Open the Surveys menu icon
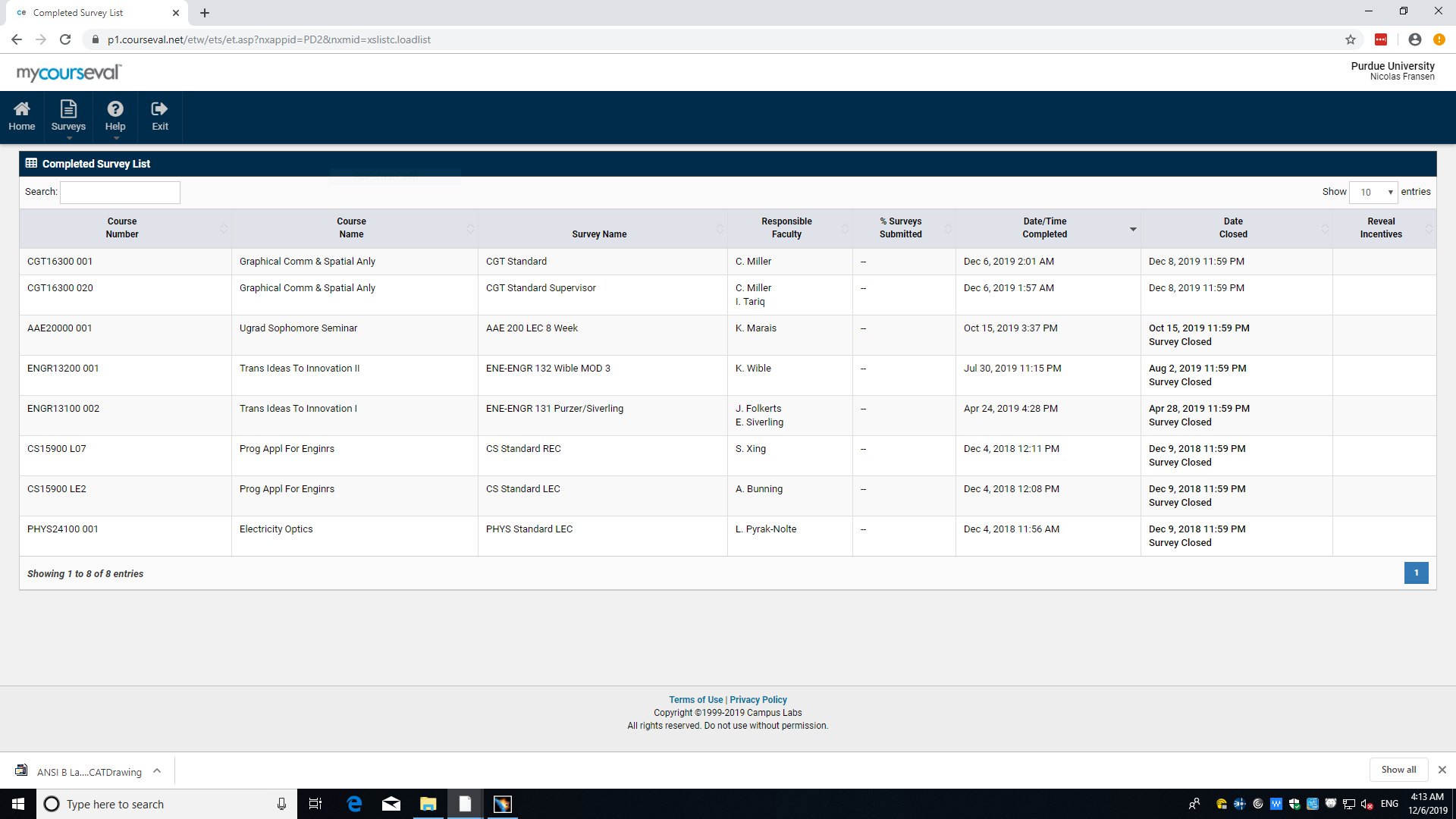The width and height of the screenshot is (1456, 819). [68, 116]
